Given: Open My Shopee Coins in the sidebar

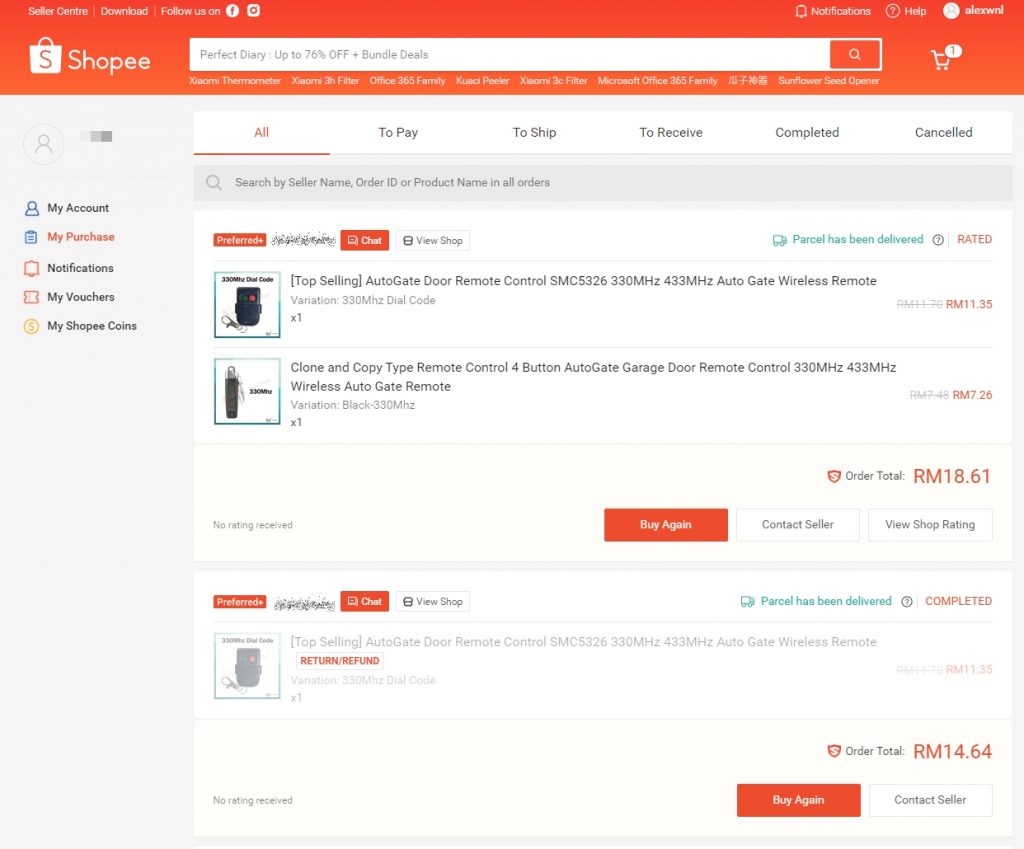Looking at the screenshot, I should tap(91, 326).
